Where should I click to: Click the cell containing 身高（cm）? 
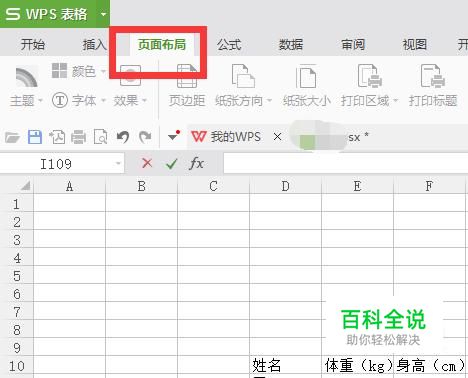pos(429,366)
